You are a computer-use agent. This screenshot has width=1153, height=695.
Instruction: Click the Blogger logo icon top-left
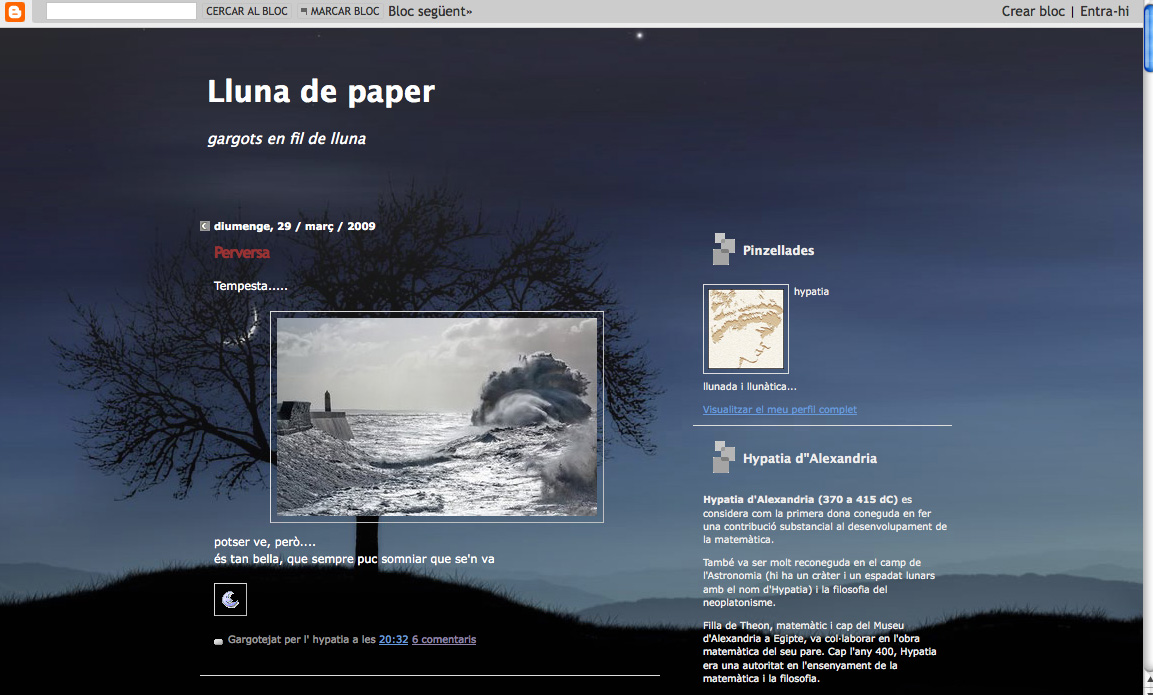[x=14, y=12]
